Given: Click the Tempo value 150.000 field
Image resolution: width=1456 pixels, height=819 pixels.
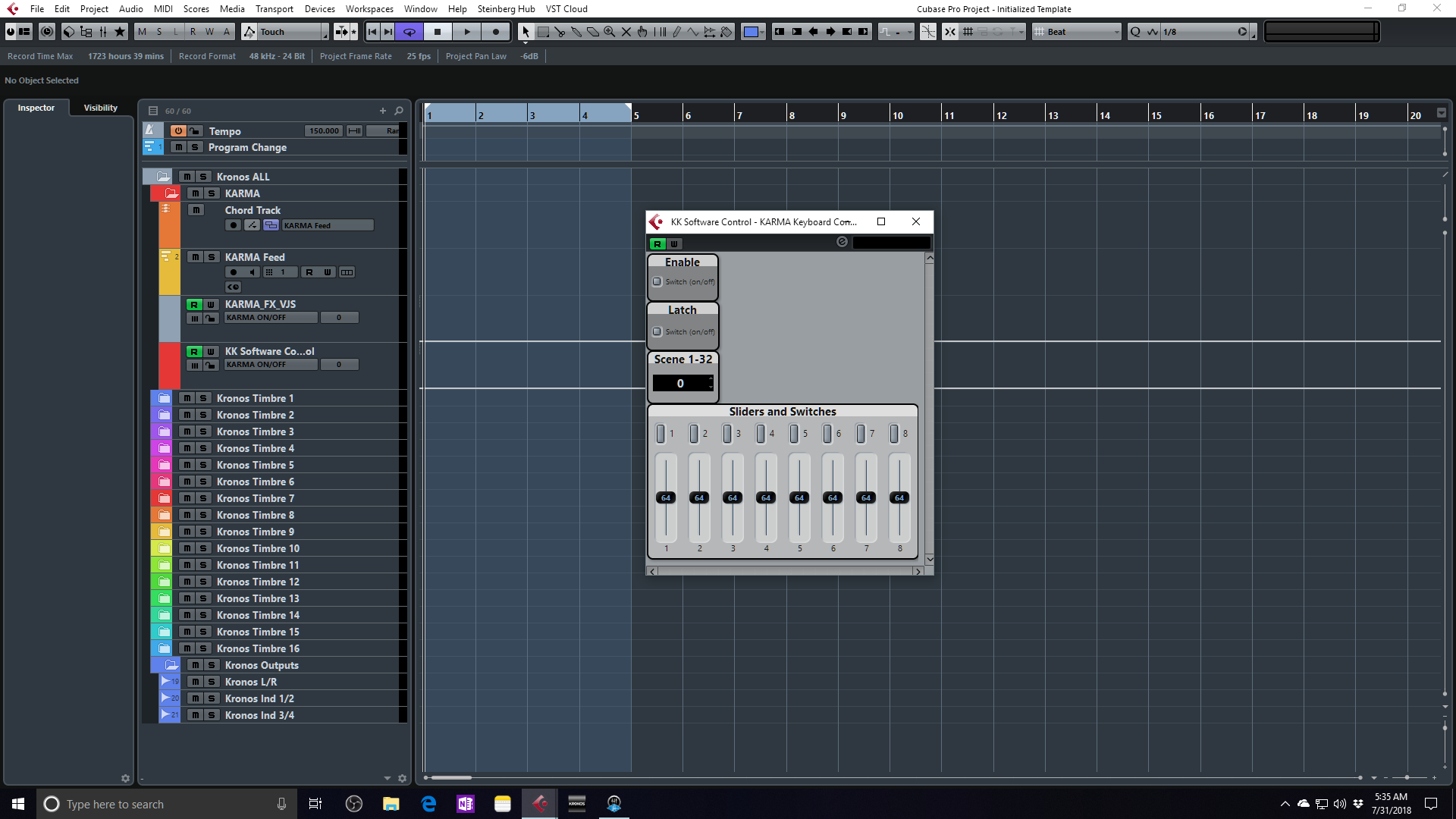Looking at the screenshot, I should point(324,131).
